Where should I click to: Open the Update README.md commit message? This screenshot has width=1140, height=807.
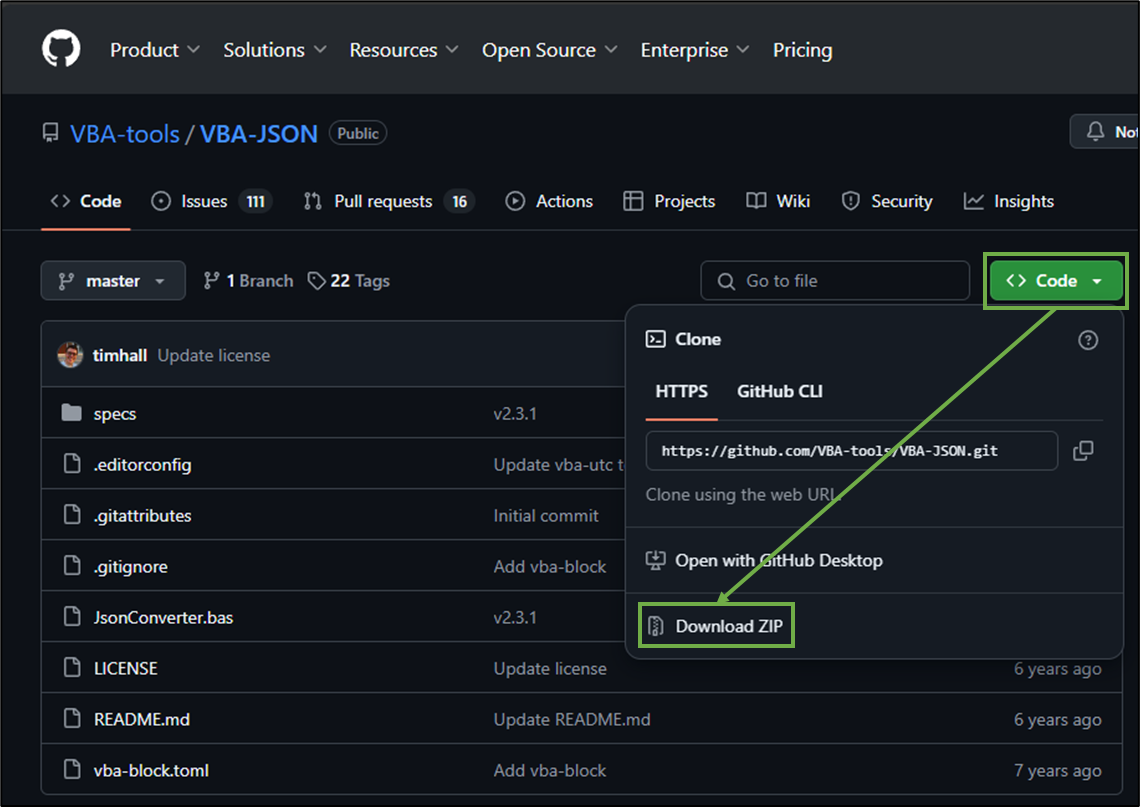(x=572, y=719)
